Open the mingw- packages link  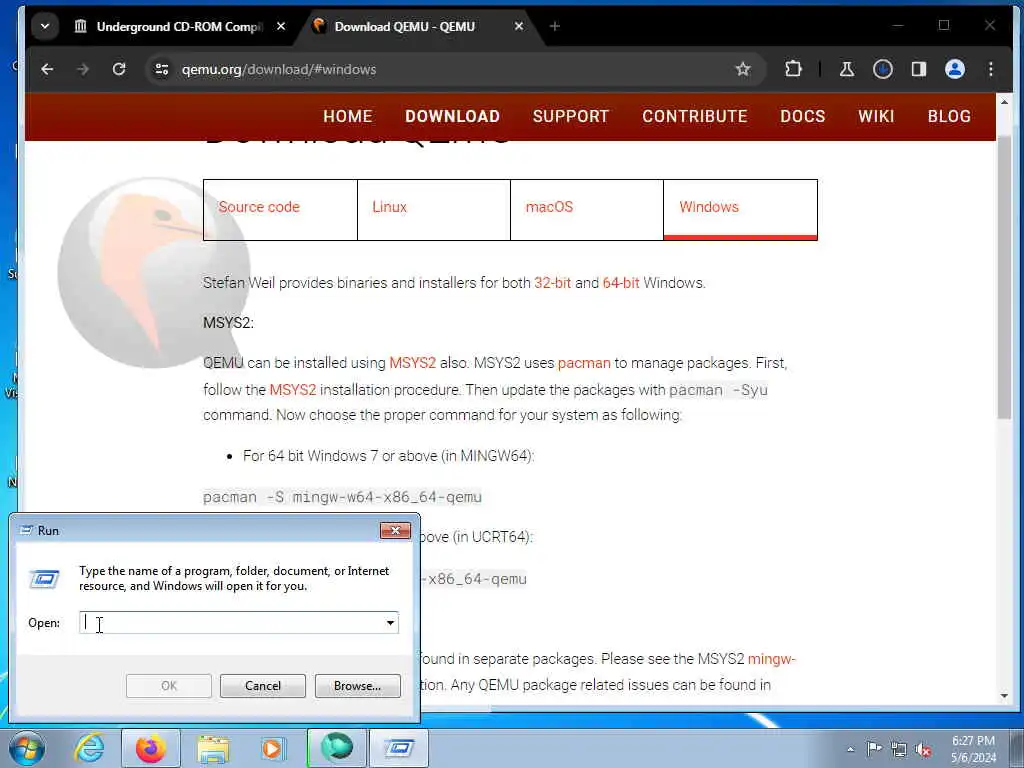click(771, 659)
